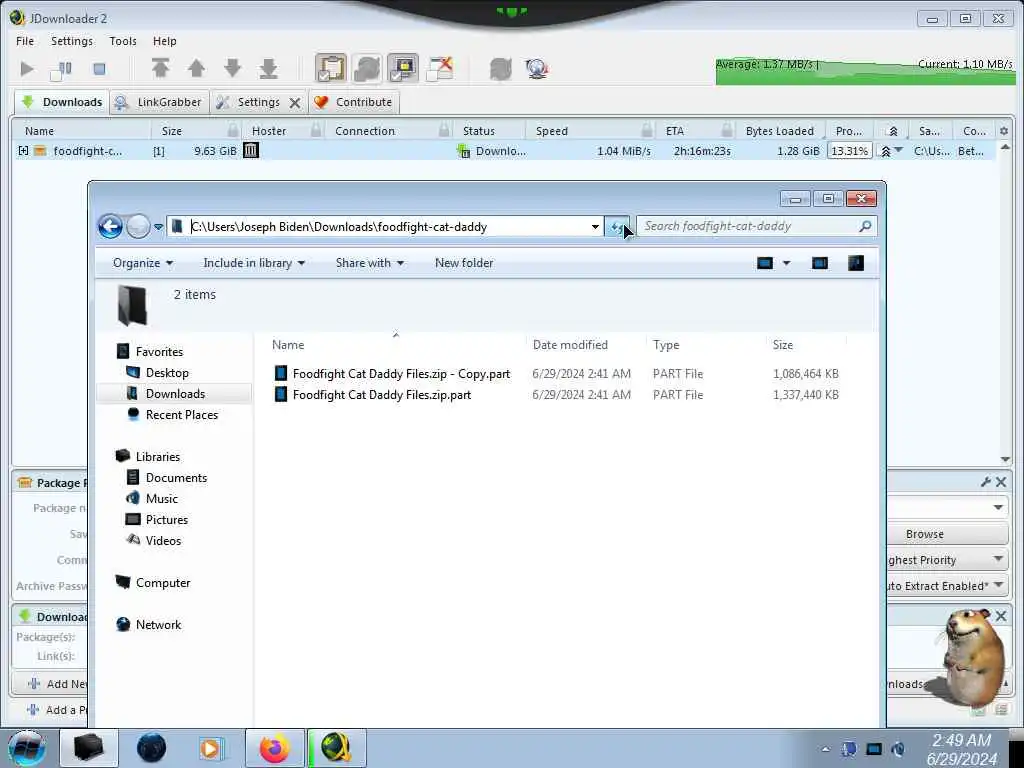Select Desktop in Favorites
Screen dimensions: 1024x768
167,373
